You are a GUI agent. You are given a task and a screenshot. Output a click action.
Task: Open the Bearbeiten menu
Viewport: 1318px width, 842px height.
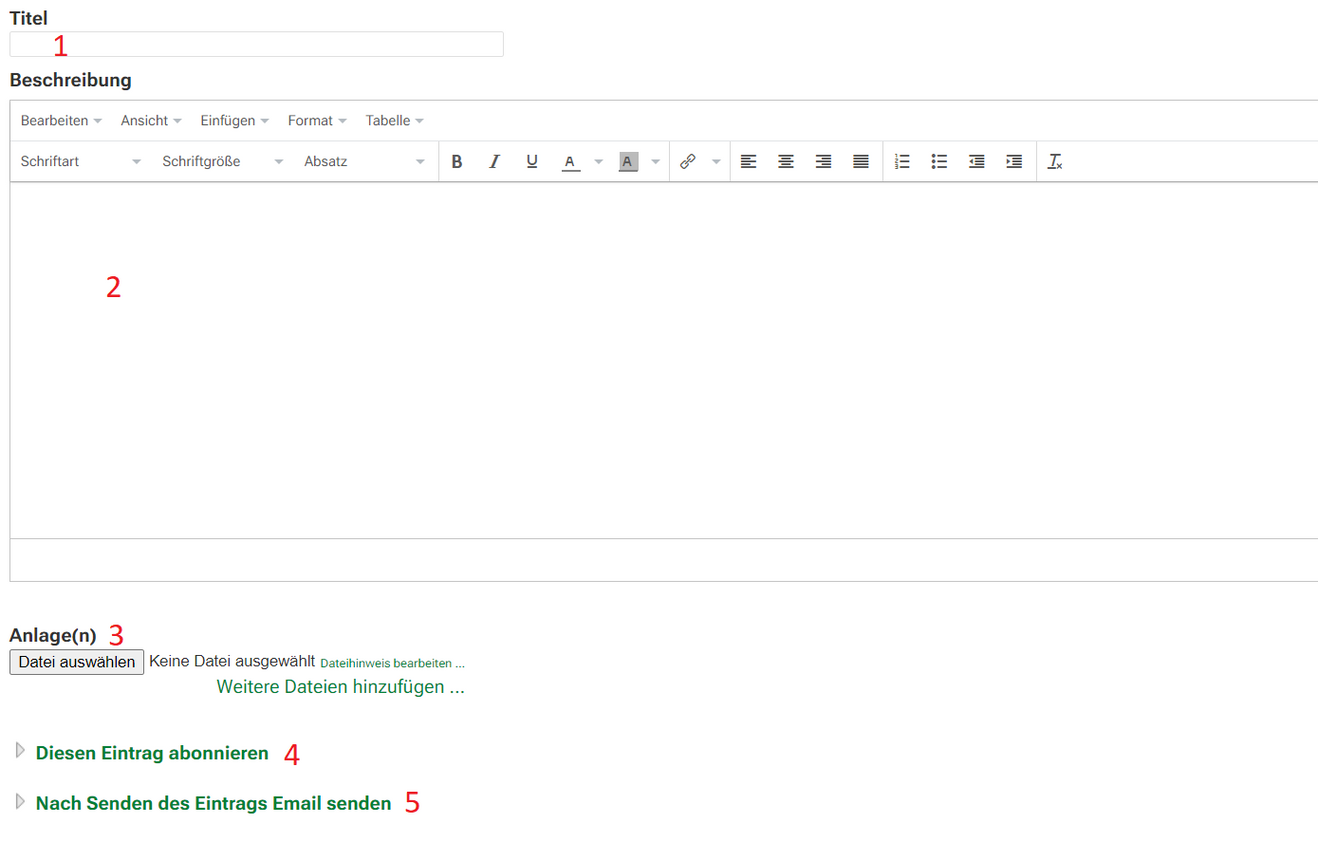(x=61, y=120)
